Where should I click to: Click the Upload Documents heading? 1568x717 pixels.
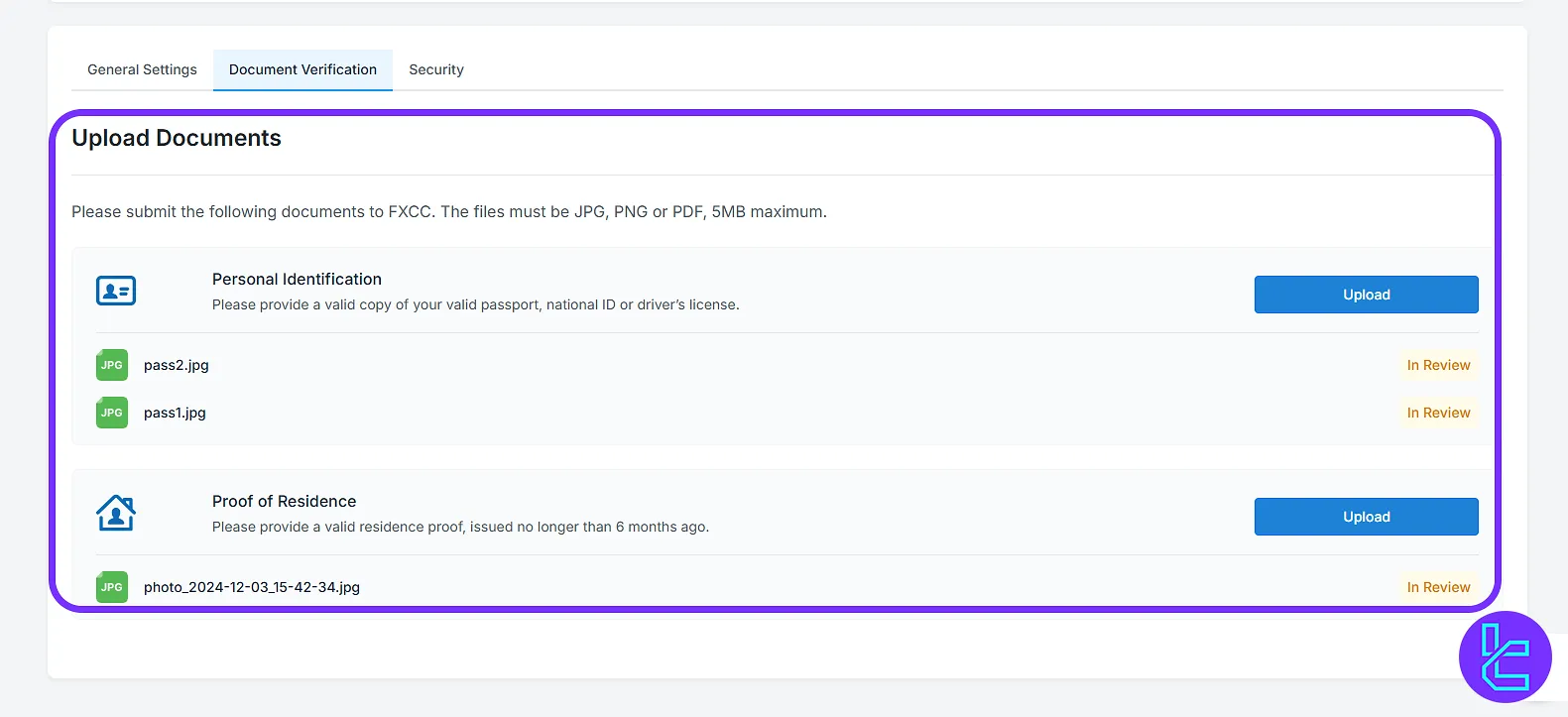[177, 138]
